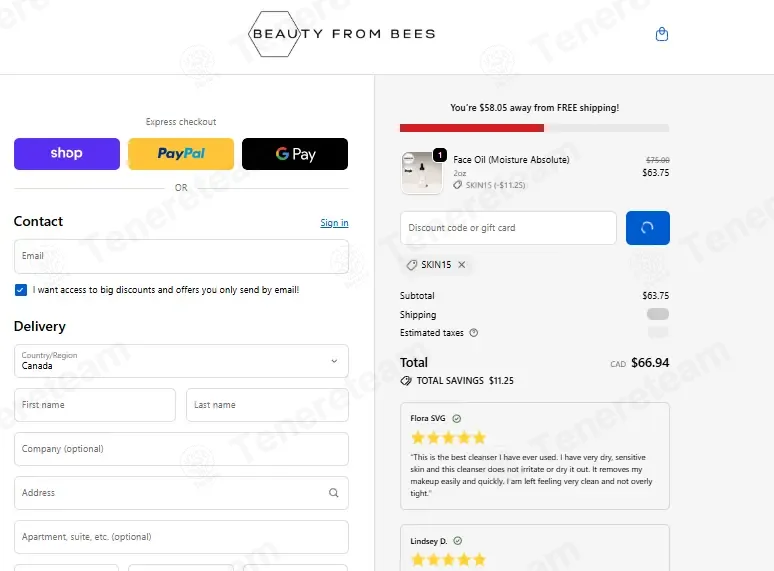The width and height of the screenshot is (774, 571).
Task: Focus the Email input field
Action: pos(181,257)
